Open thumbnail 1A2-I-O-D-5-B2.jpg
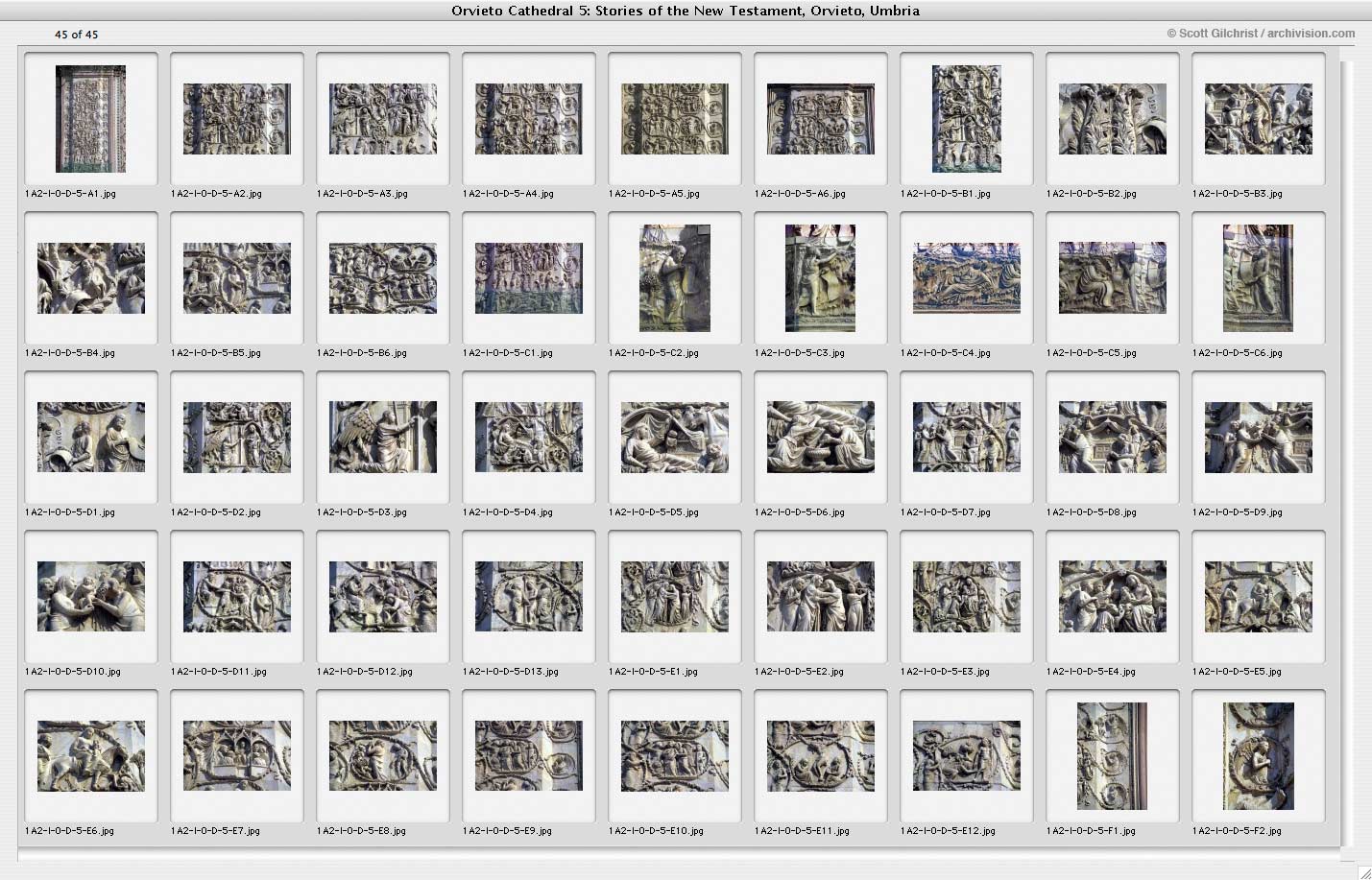Screen dimensions: 1372x880 pyautogui.click(x=1113, y=119)
